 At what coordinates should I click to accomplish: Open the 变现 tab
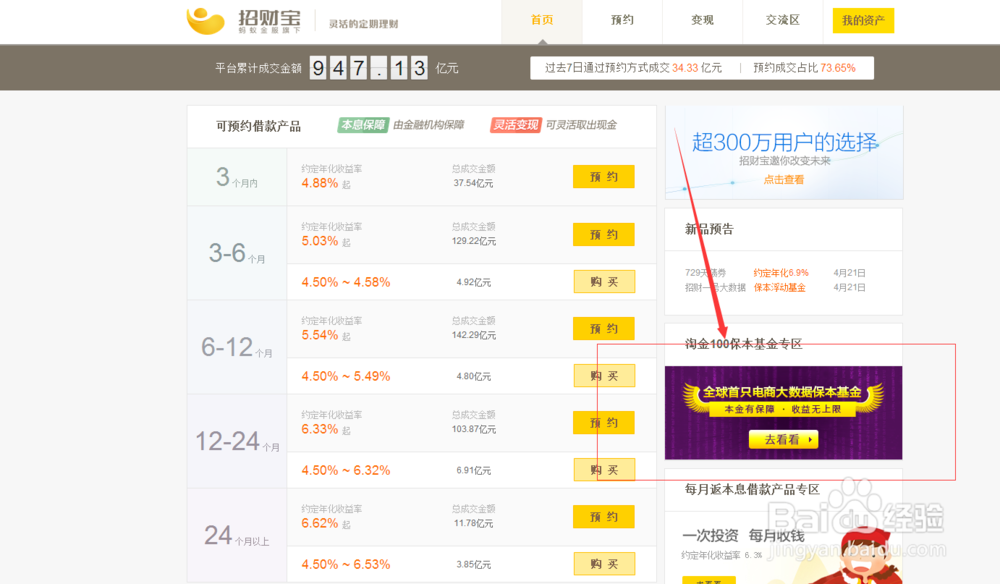coord(702,20)
